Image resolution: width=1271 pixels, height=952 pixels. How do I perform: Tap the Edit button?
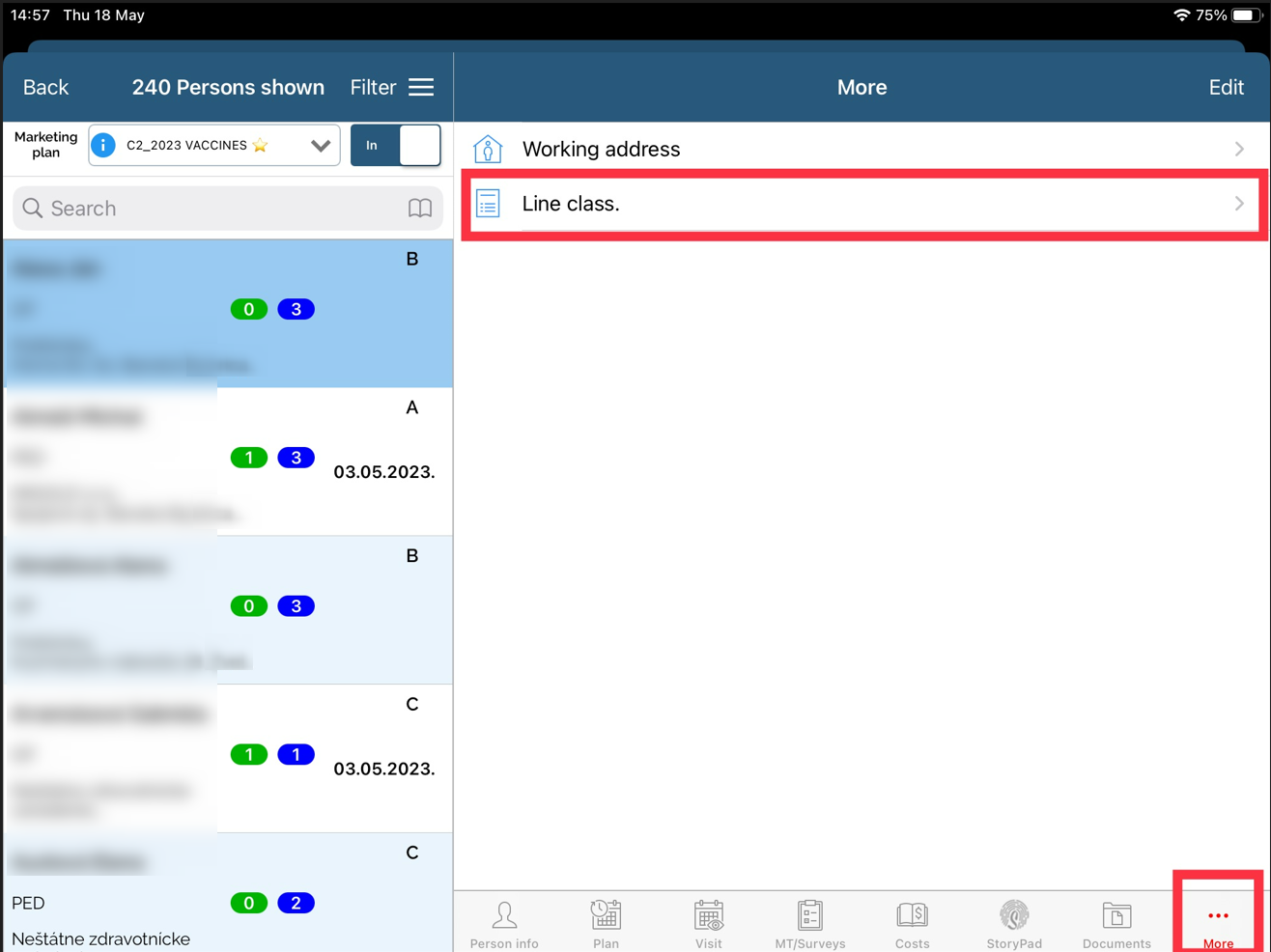coord(1226,88)
